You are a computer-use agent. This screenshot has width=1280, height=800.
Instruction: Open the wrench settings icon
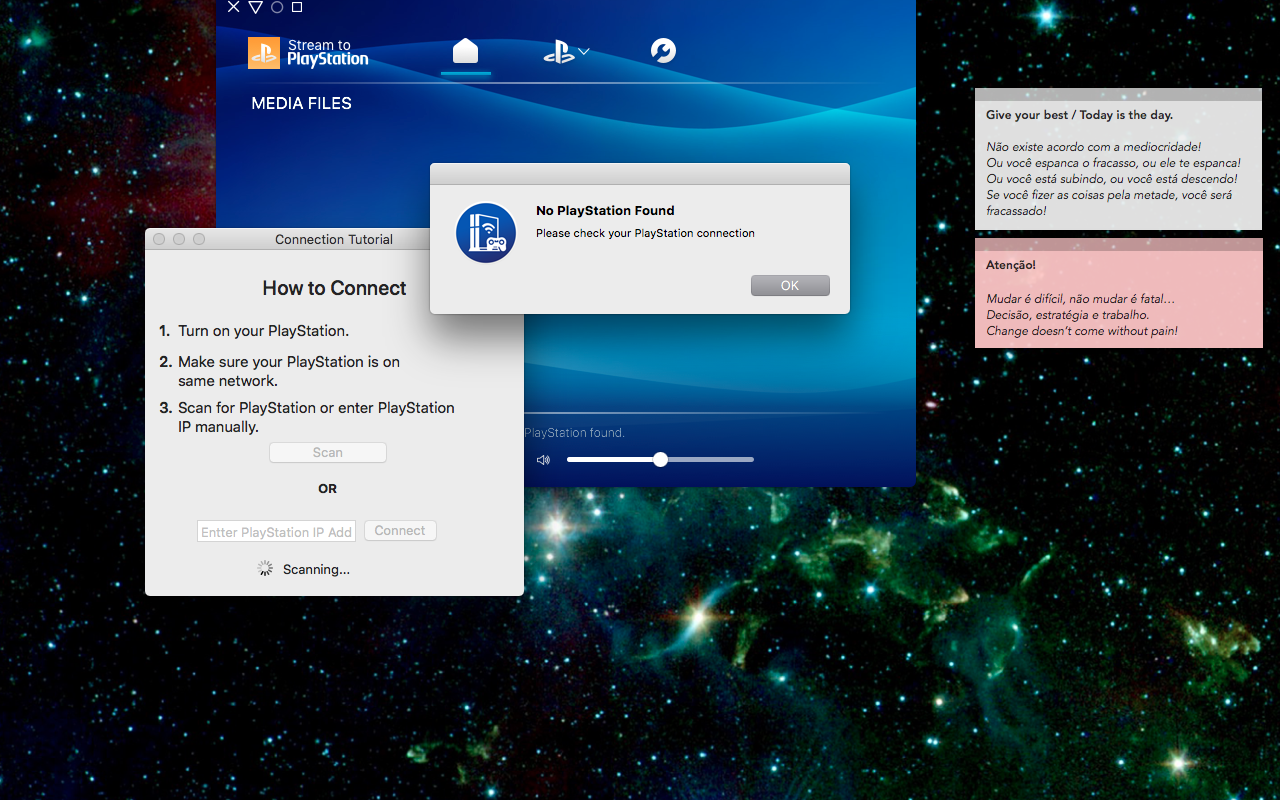click(x=663, y=51)
